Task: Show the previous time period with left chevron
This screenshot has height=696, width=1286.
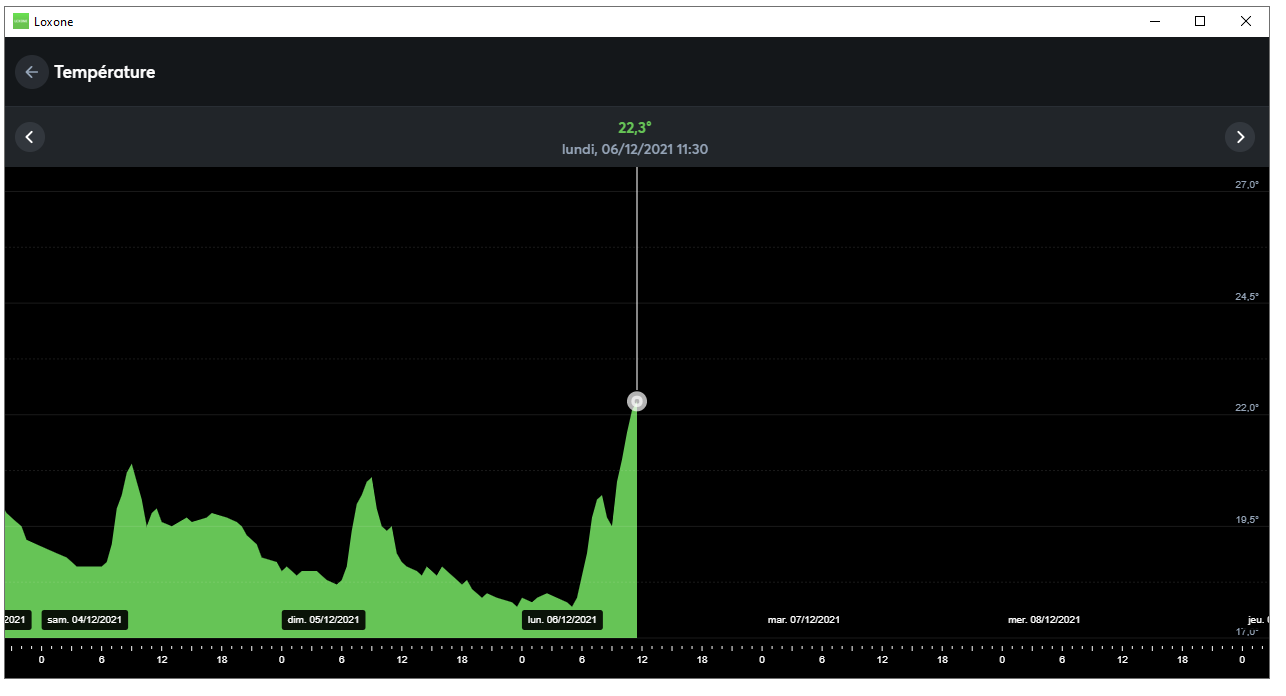Action: [30, 137]
